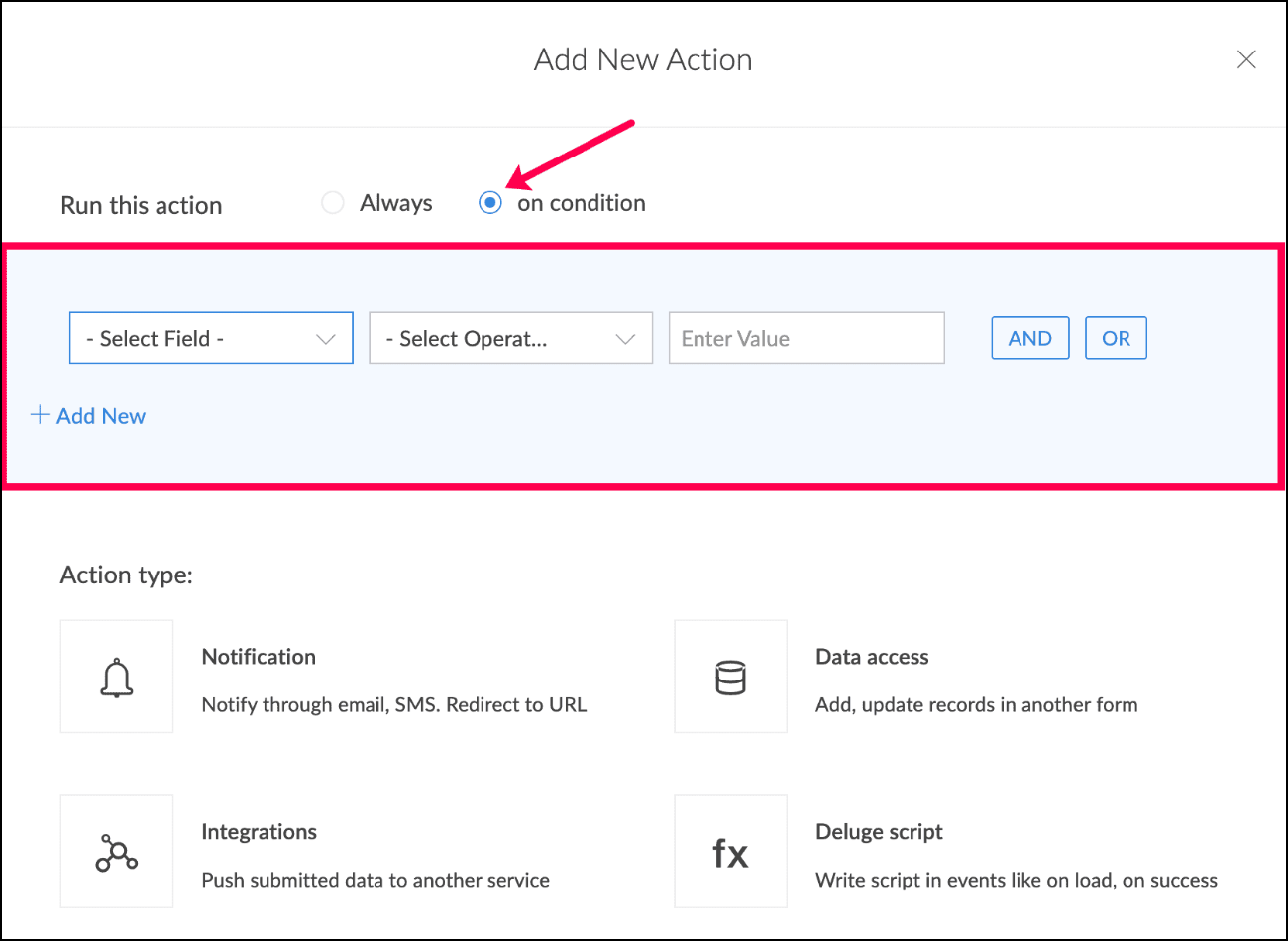
Task: Click the Data access database icon
Action: coord(730,678)
